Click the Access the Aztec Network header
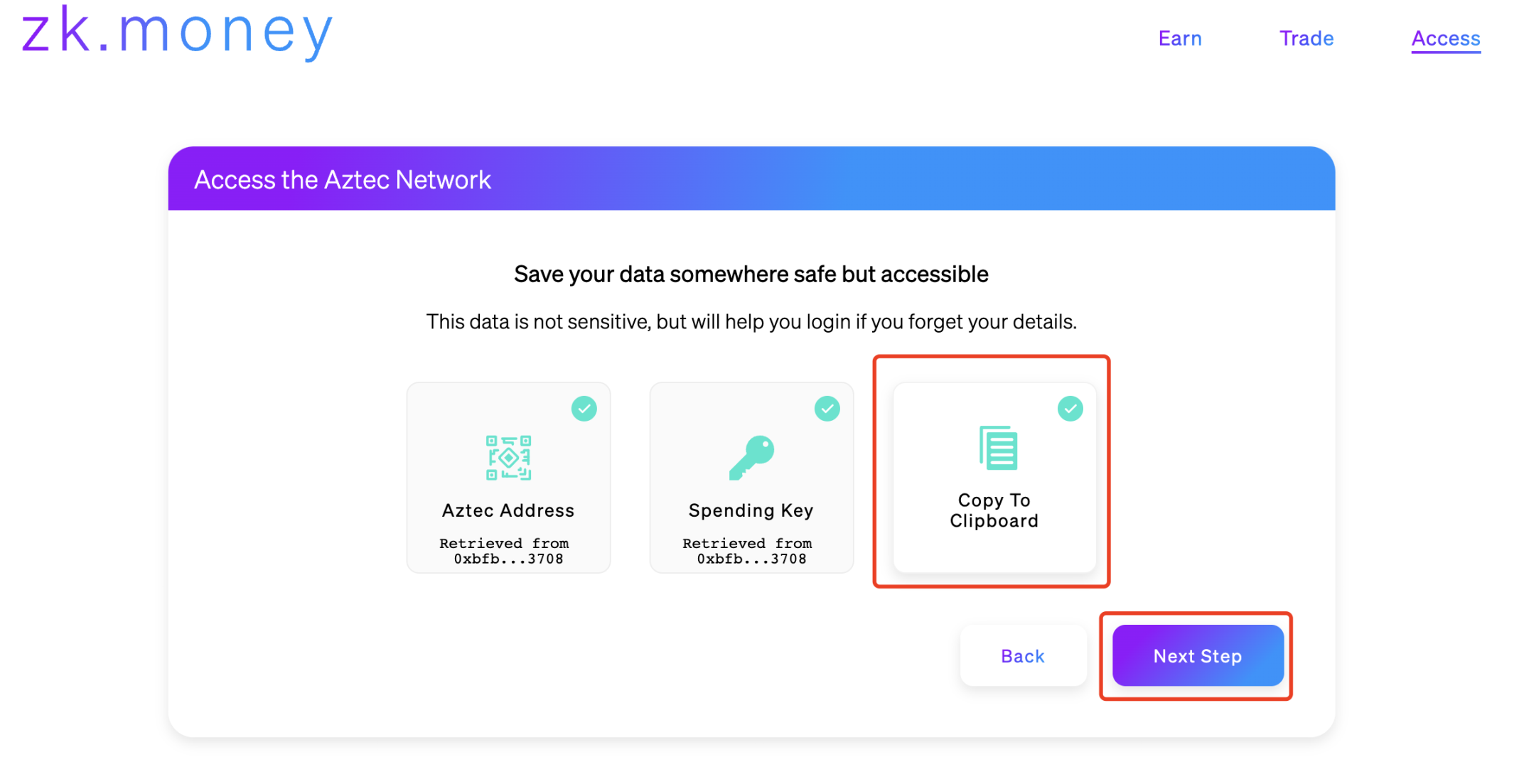The height and width of the screenshot is (784, 1519). click(343, 180)
